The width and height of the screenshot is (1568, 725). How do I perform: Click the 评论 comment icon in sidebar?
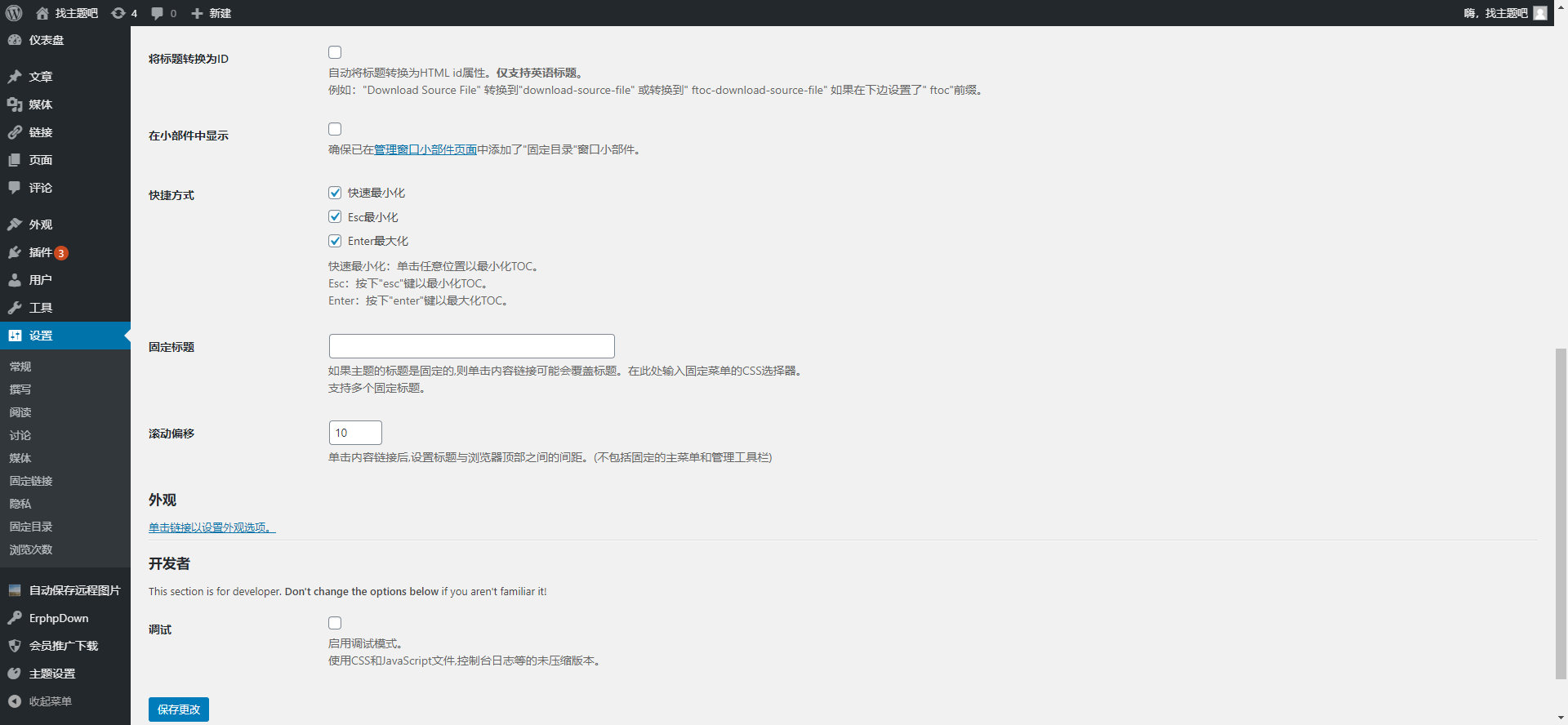(15, 188)
